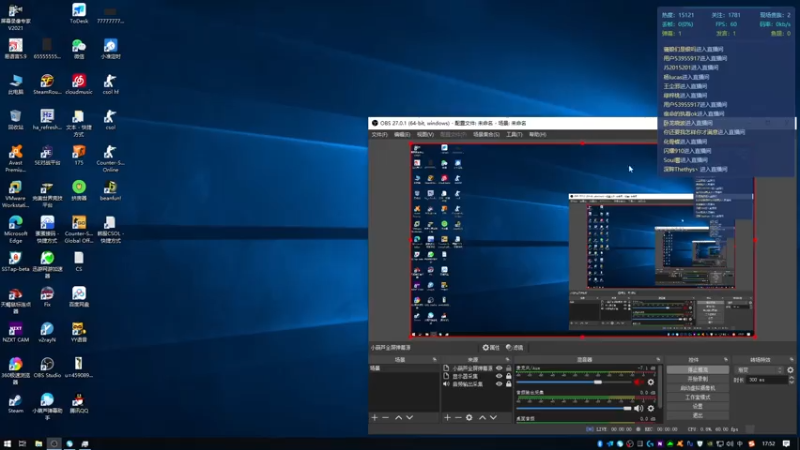
Task: Toggle visibility of display capture source
Action: 499,376
